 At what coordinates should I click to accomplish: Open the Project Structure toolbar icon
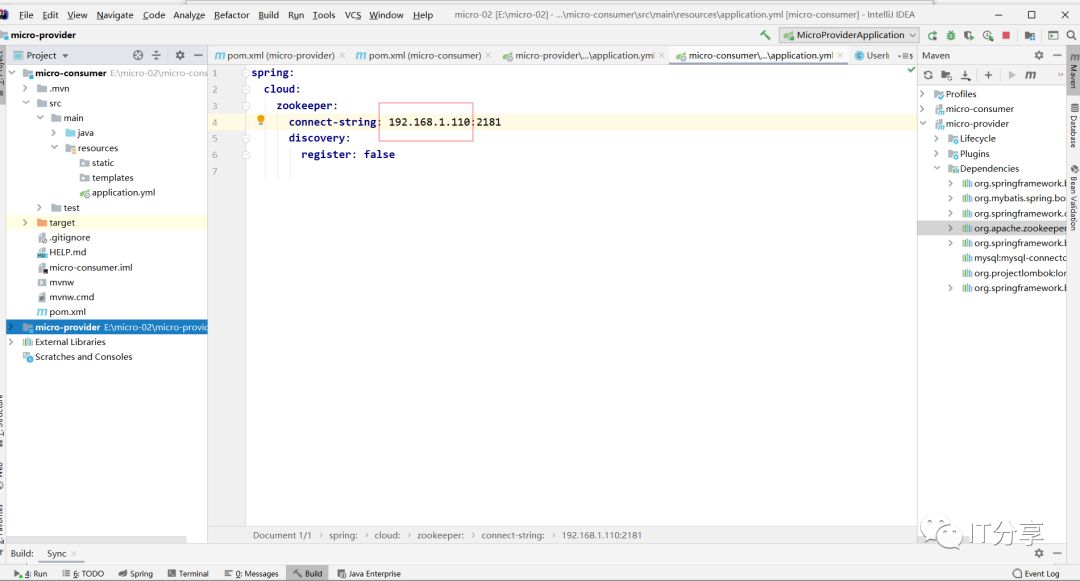click(x=1030, y=35)
